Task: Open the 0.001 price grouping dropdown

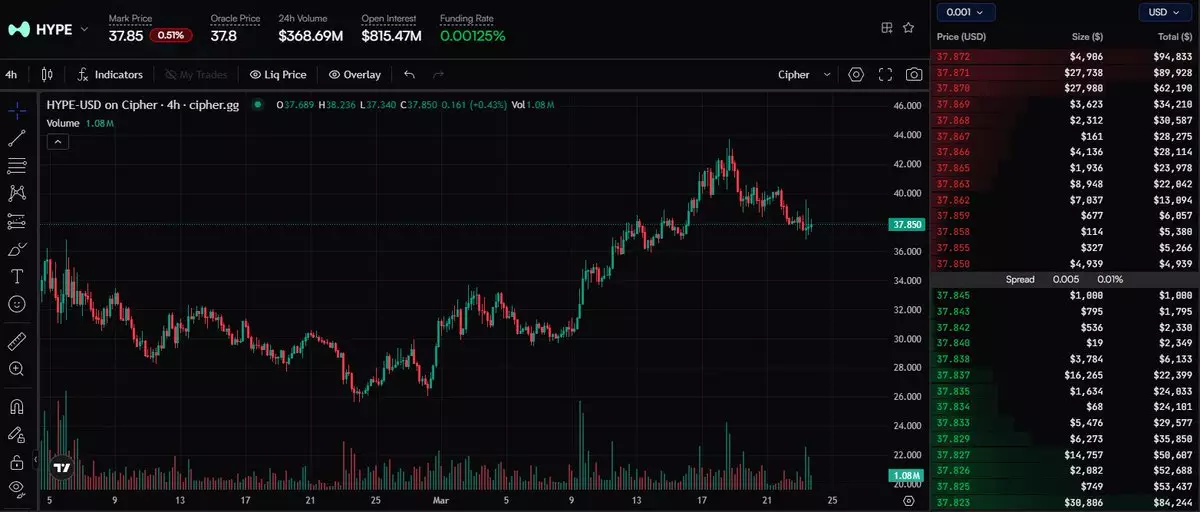Action: coord(965,12)
